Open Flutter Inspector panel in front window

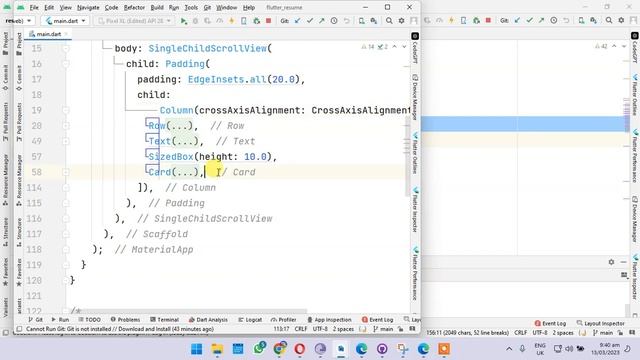click(415, 210)
